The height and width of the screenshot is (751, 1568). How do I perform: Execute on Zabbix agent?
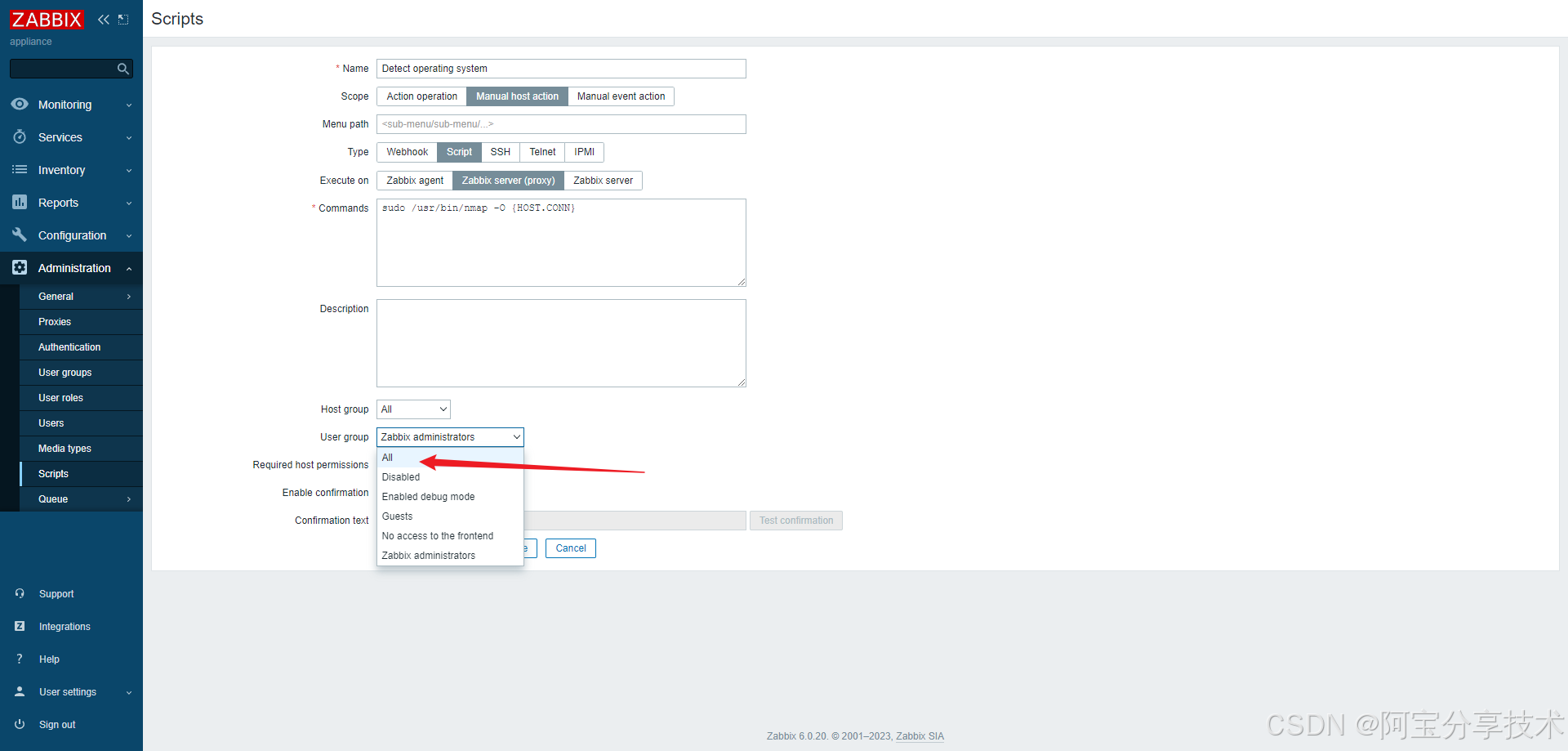415,181
